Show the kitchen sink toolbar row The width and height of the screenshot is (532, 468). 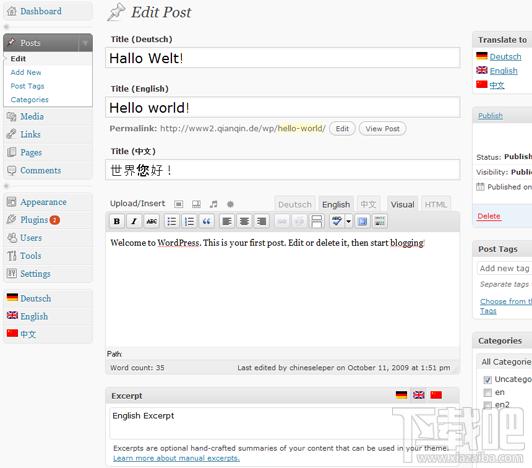point(380,222)
